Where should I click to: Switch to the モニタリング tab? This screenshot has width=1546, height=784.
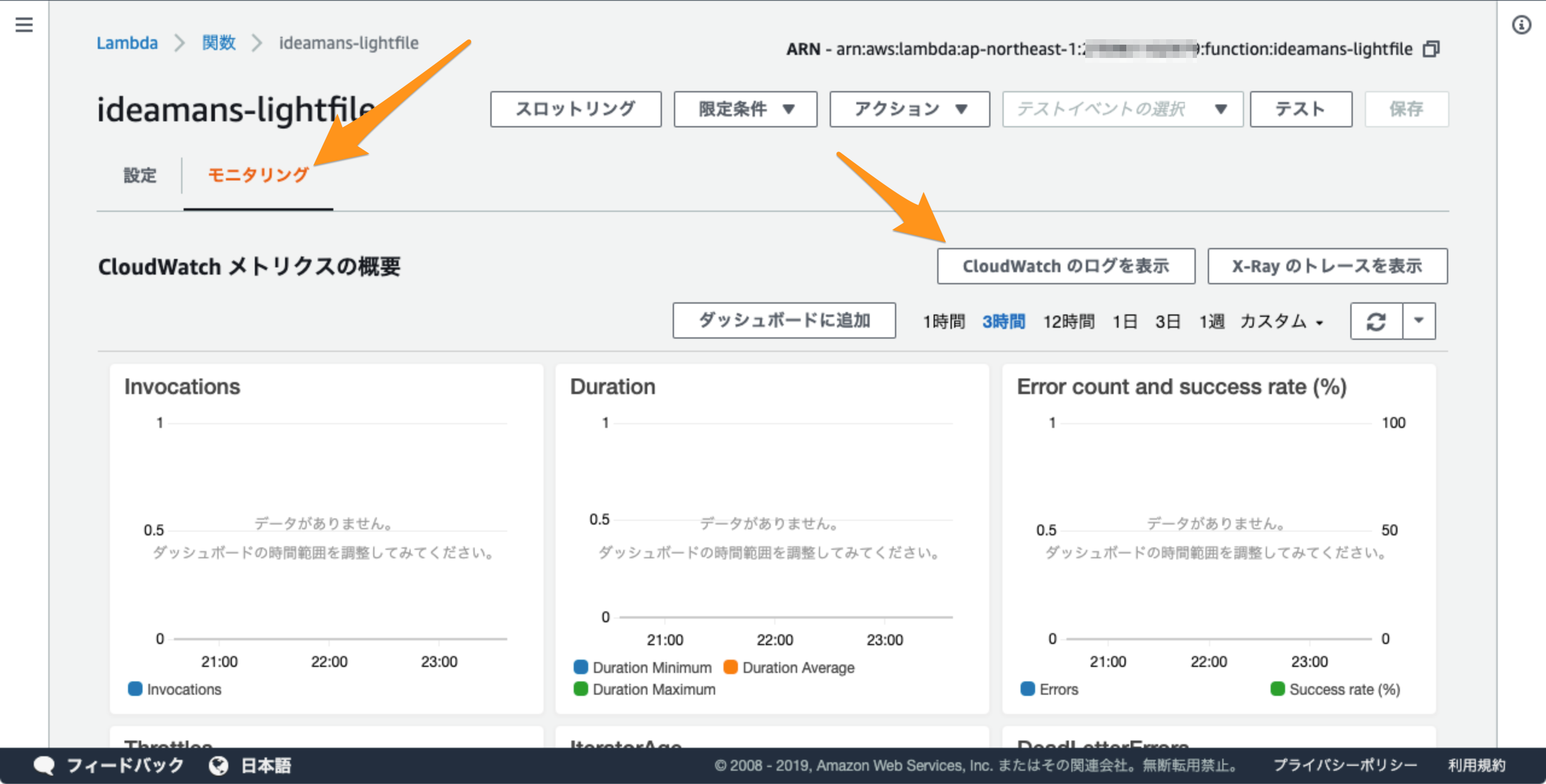(x=258, y=176)
